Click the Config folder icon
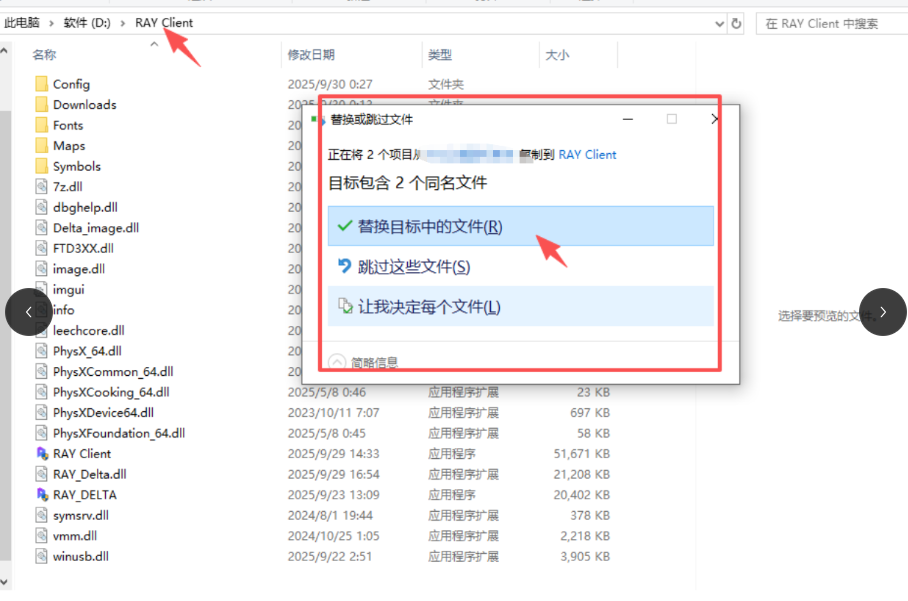Viewport: 908px width, 601px height. pyautogui.click(x=41, y=84)
